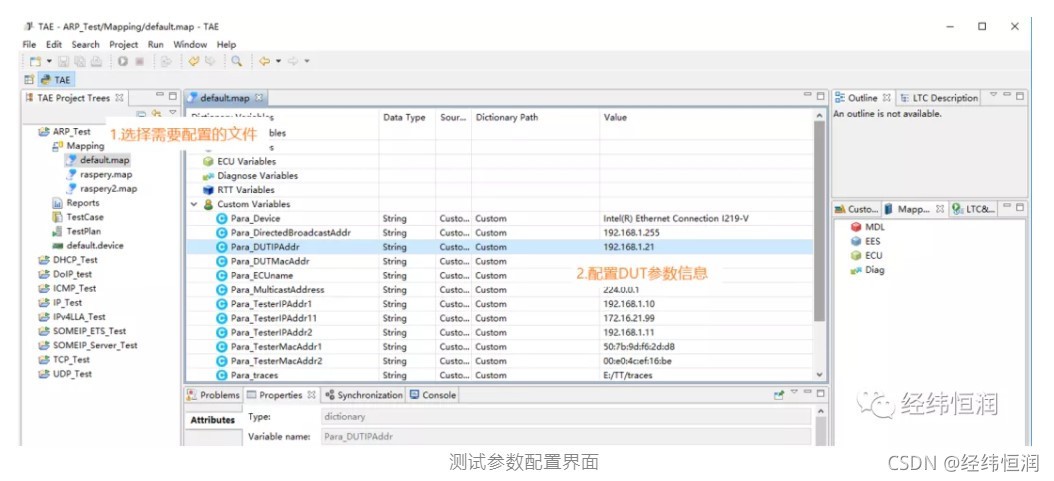Image resolution: width=1054 pixels, height=481 pixels.
Task: Switch to the LTC&... tab
Action: click(x=974, y=210)
